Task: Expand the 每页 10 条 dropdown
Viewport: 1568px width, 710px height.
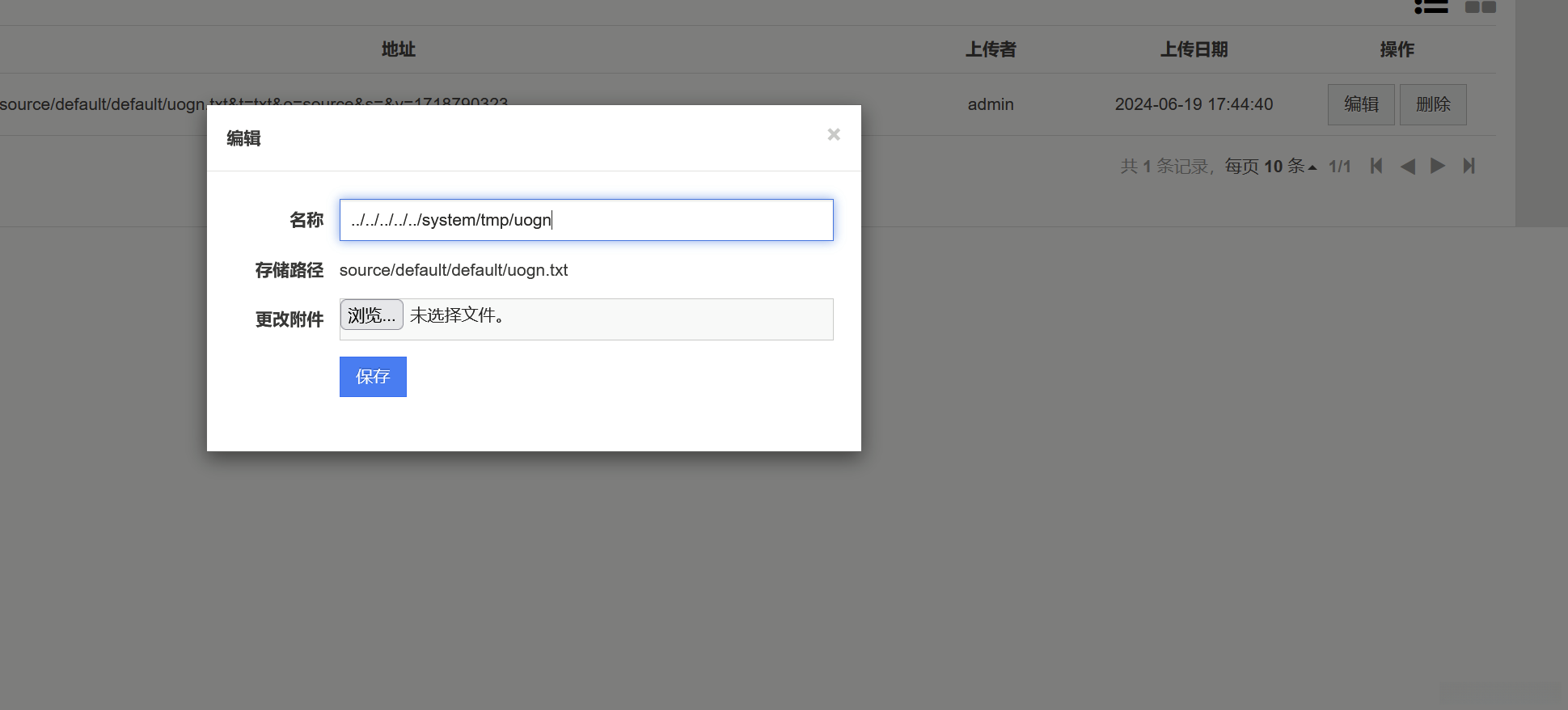Action: point(1270,166)
